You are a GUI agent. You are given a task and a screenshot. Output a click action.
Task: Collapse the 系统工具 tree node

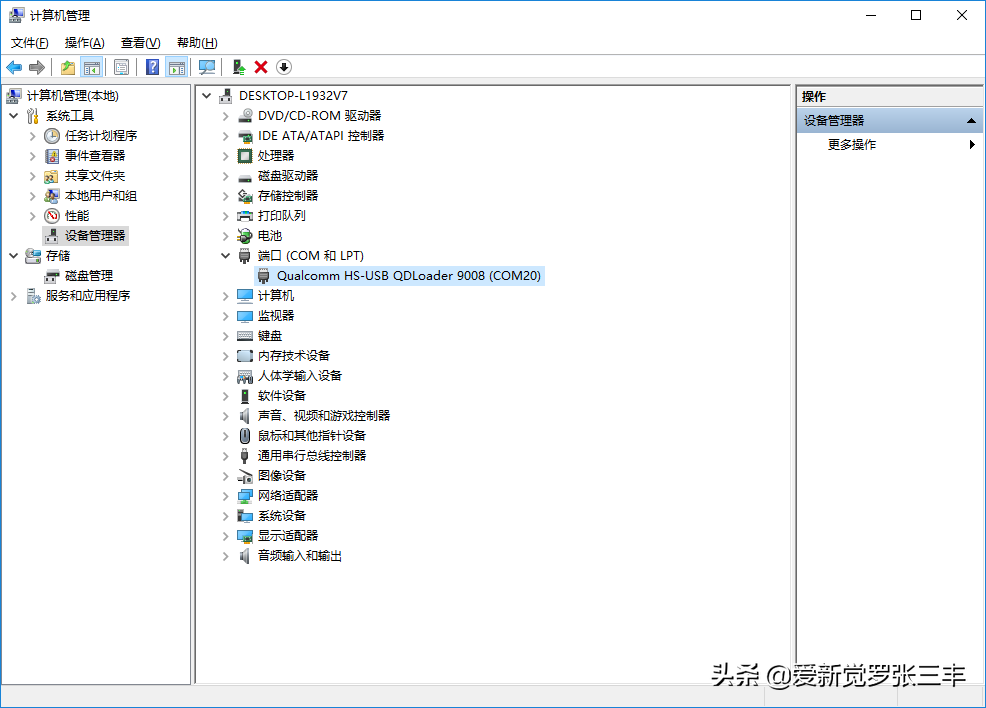click(14, 116)
